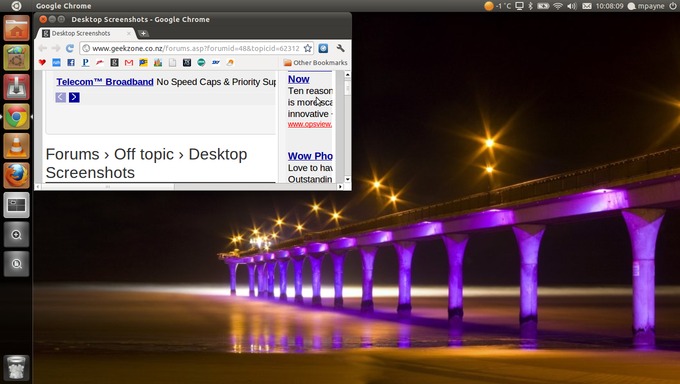
Task: Close the Desktop Screenshots tab
Action: click(x=129, y=33)
